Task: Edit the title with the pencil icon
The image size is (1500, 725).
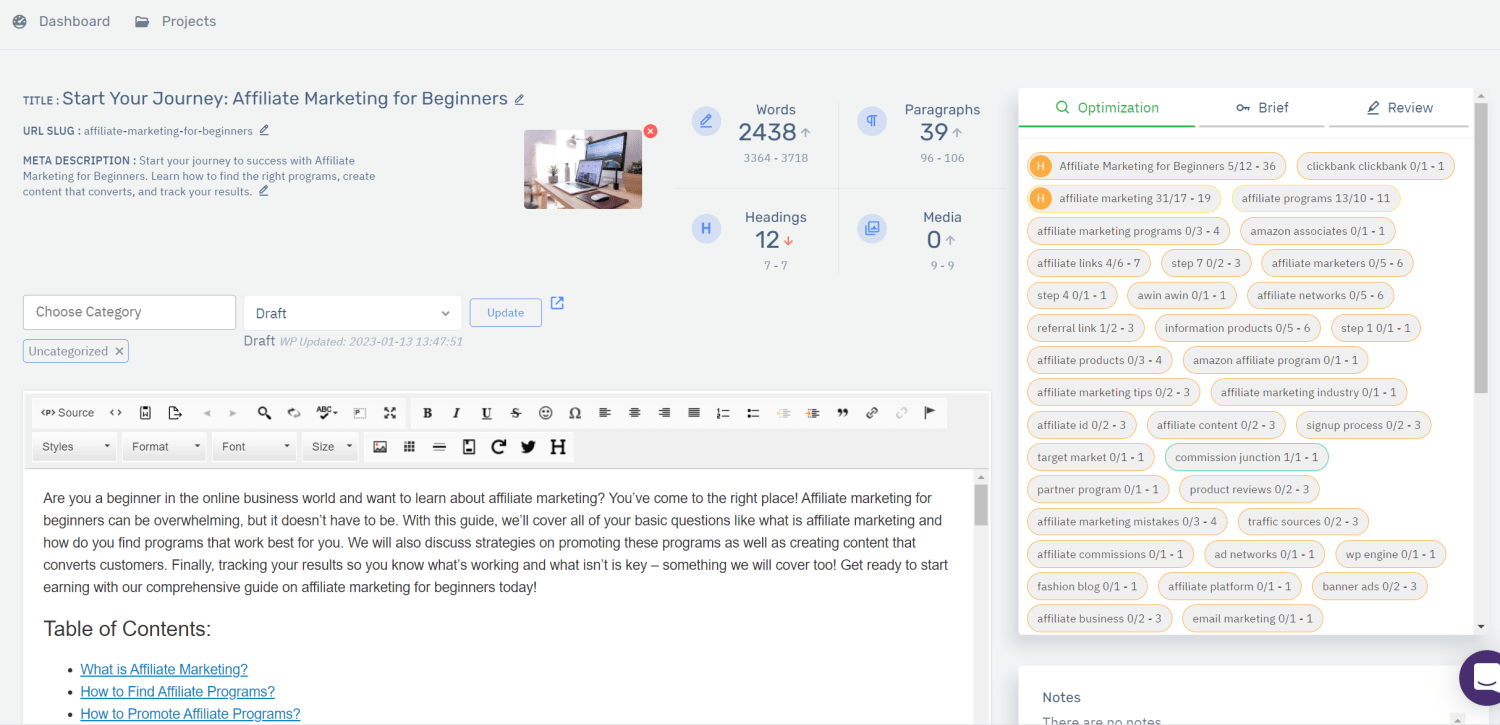Action: pyautogui.click(x=519, y=99)
